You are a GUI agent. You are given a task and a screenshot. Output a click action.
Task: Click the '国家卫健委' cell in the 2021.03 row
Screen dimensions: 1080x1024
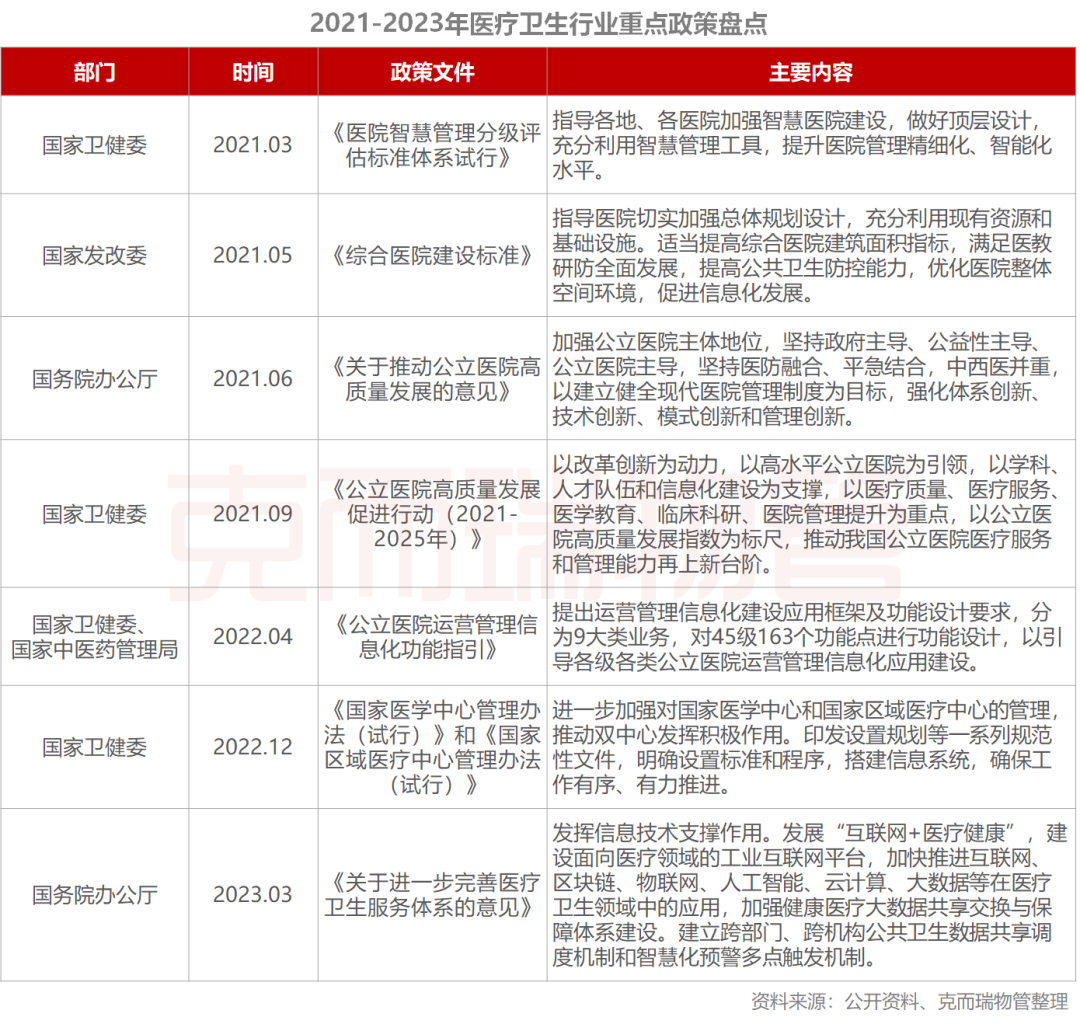pos(94,145)
